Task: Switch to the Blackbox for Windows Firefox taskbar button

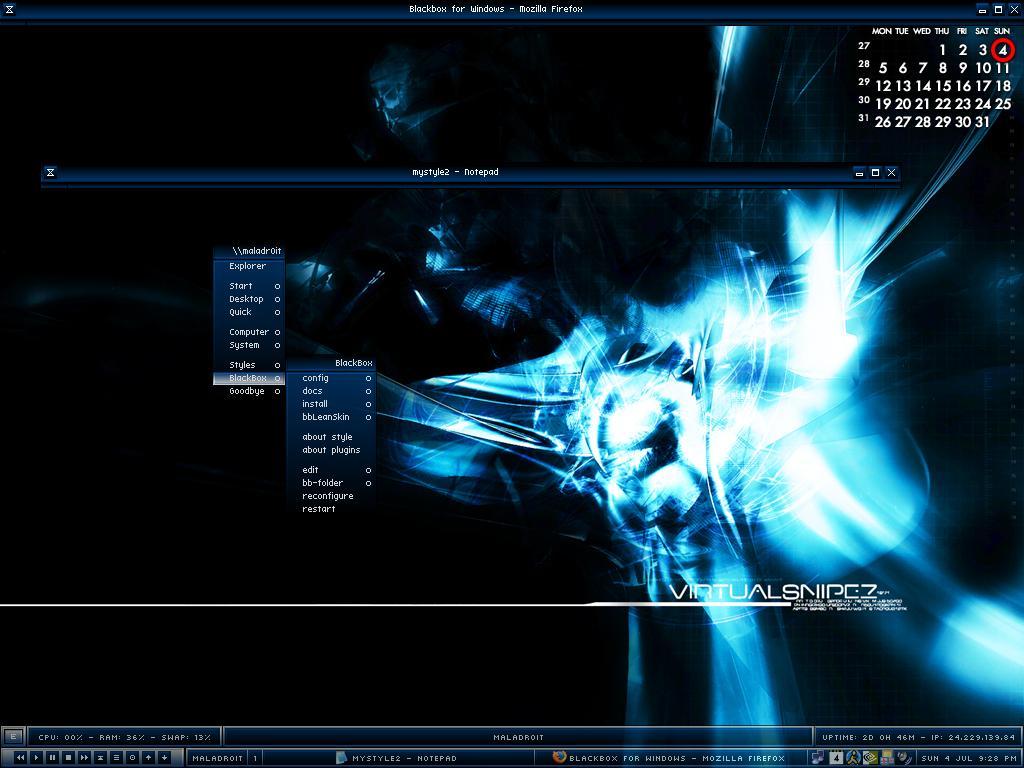Action: (x=669, y=758)
